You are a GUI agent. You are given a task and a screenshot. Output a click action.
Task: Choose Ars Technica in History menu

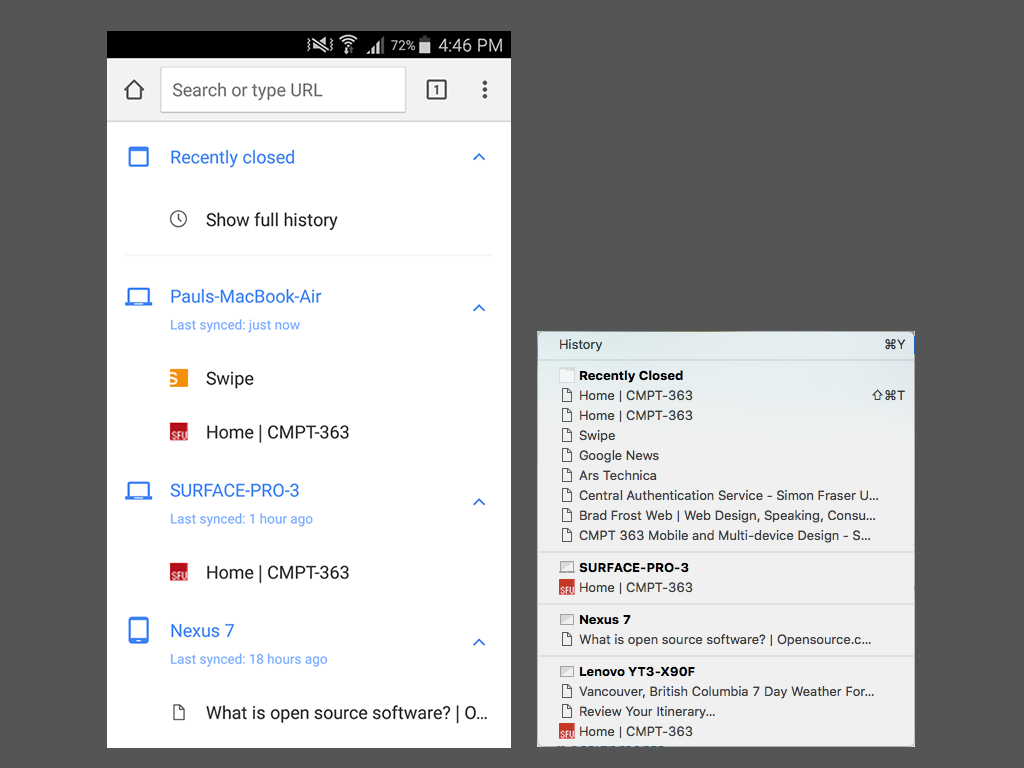click(x=726, y=475)
